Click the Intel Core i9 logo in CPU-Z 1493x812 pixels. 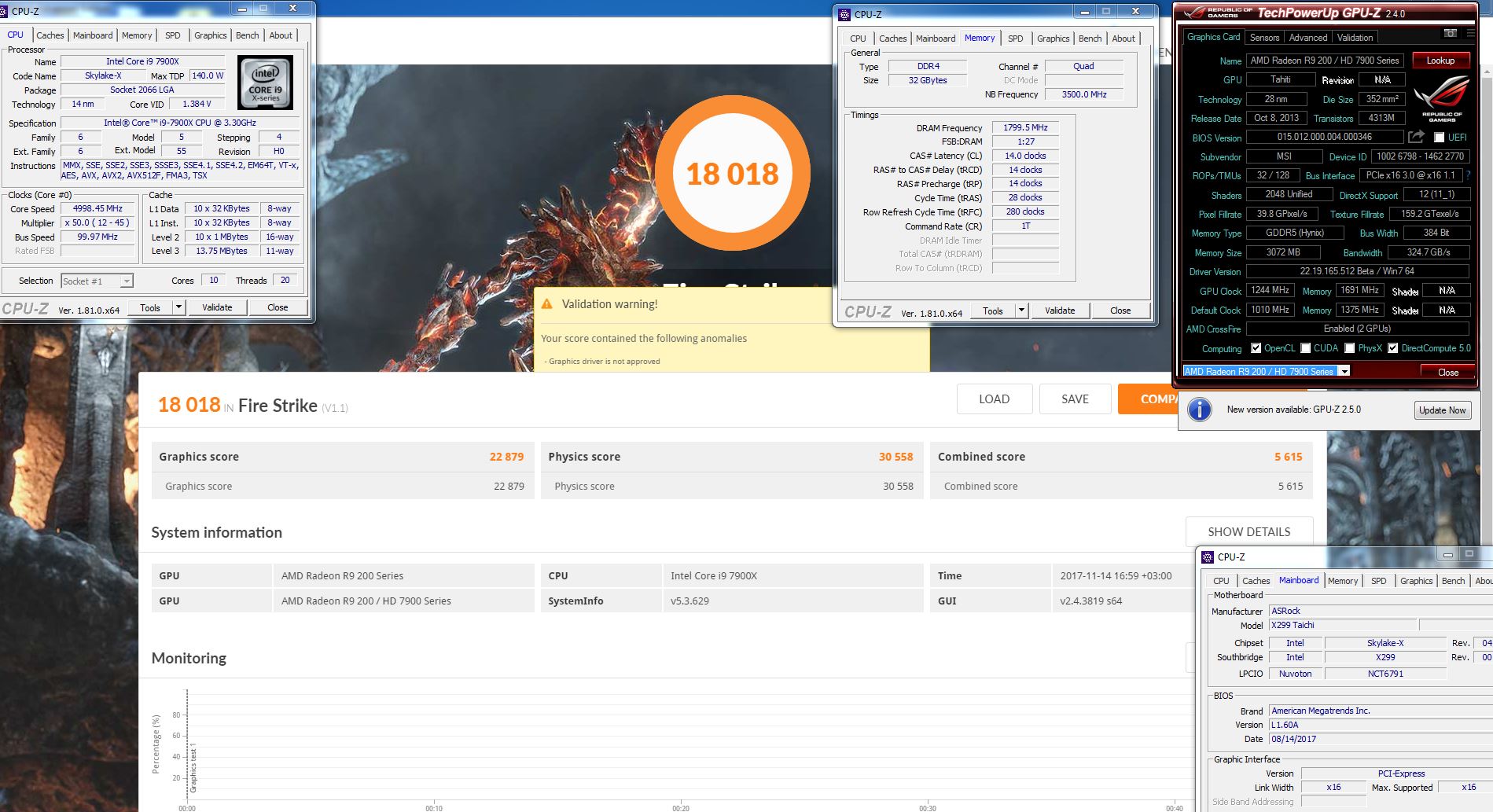(x=266, y=83)
